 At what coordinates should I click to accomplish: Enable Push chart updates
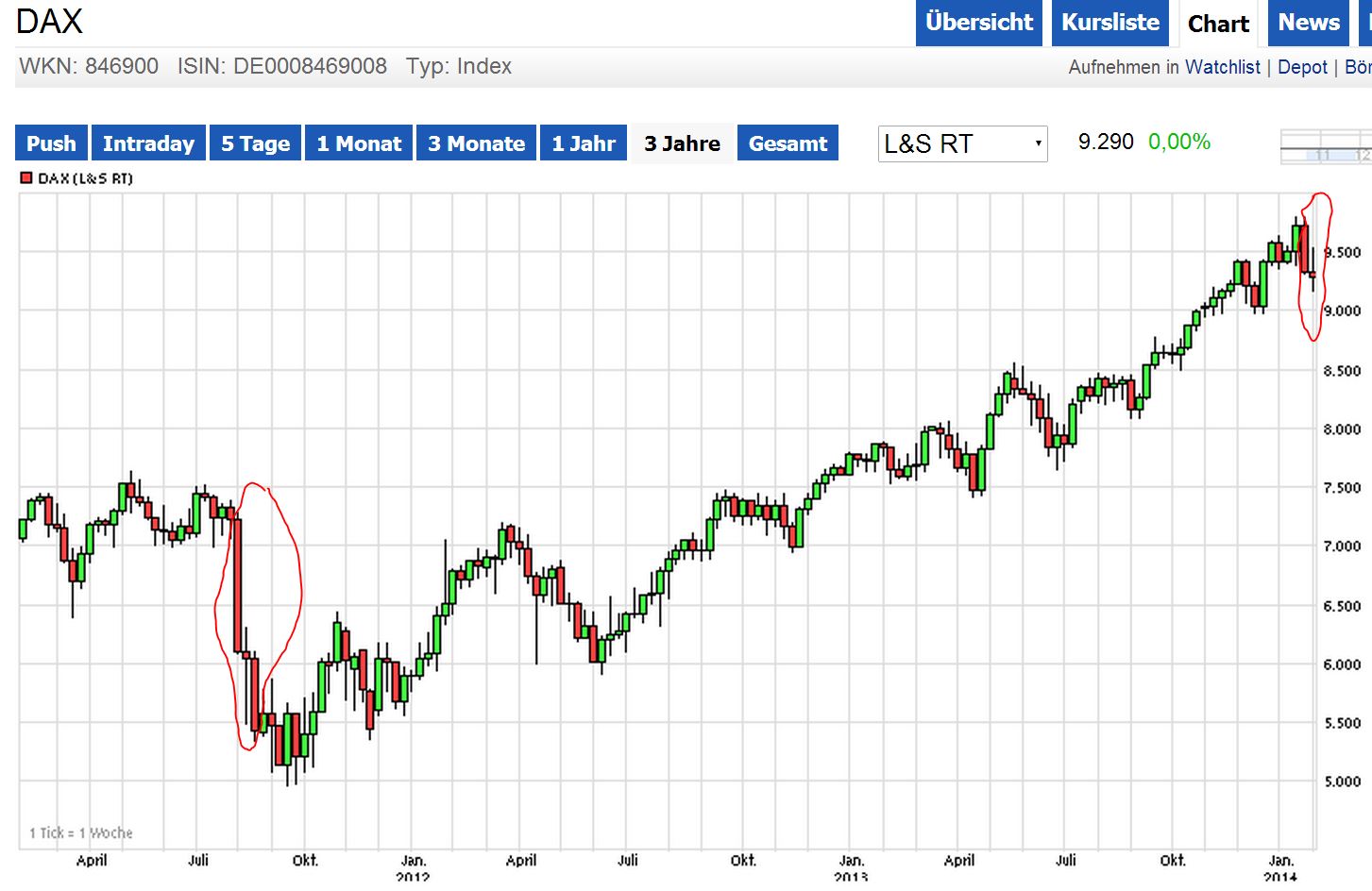[x=51, y=143]
